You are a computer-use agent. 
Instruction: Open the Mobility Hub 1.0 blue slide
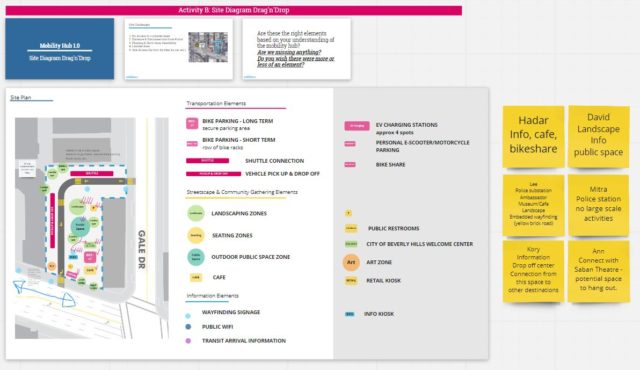(x=60, y=49)
